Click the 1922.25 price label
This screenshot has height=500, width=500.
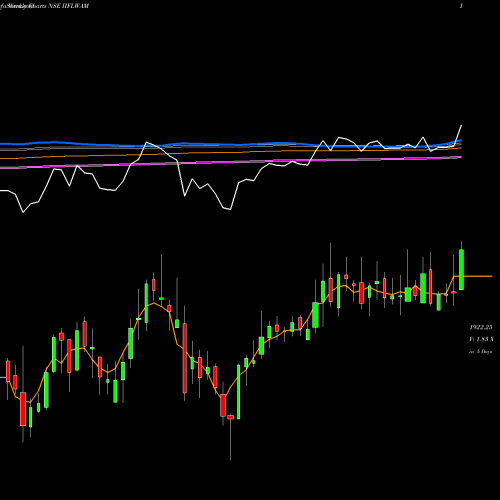481,327
